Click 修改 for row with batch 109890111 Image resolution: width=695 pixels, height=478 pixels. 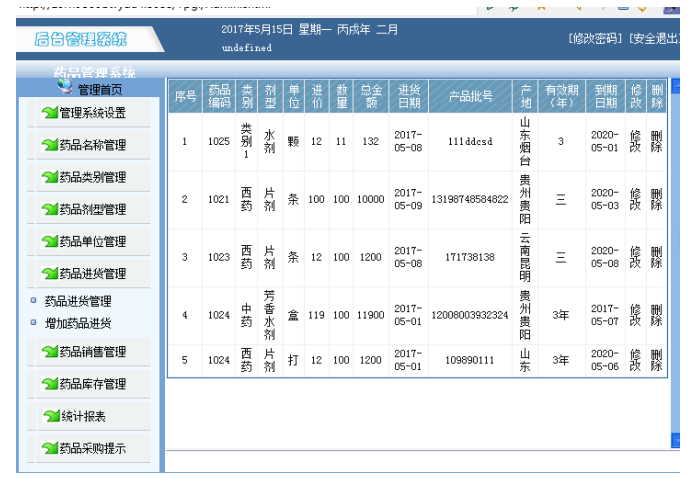tap(635, 360)
